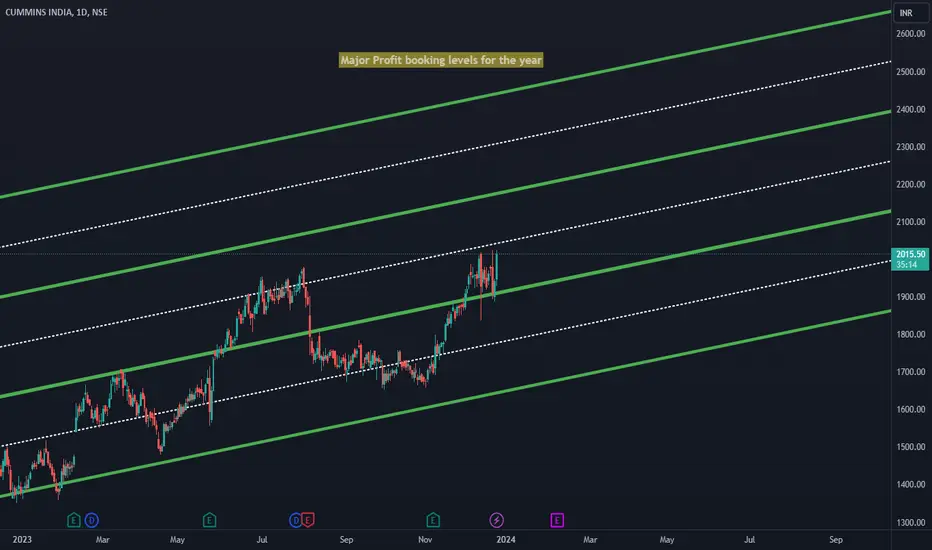Click the 2600.00 price axis label

911,34
